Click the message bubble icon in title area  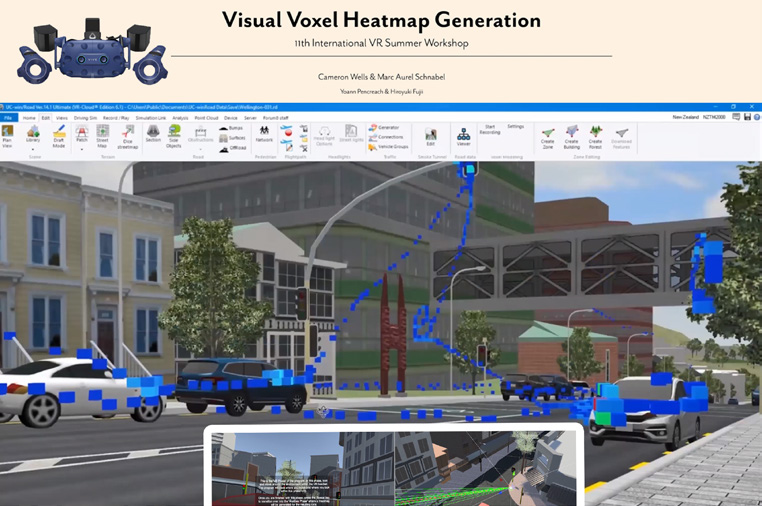pos(736,117)
